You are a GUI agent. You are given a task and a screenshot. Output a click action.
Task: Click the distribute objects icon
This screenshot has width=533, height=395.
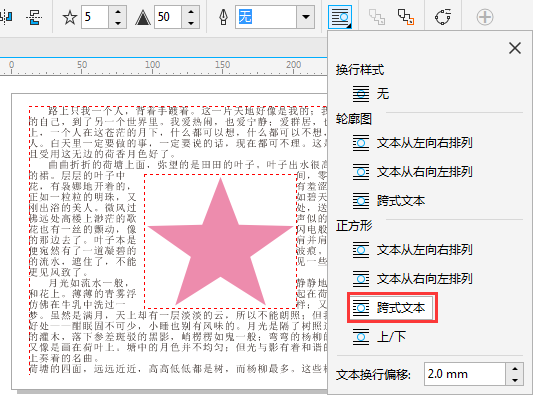click(x=34, y=17)
